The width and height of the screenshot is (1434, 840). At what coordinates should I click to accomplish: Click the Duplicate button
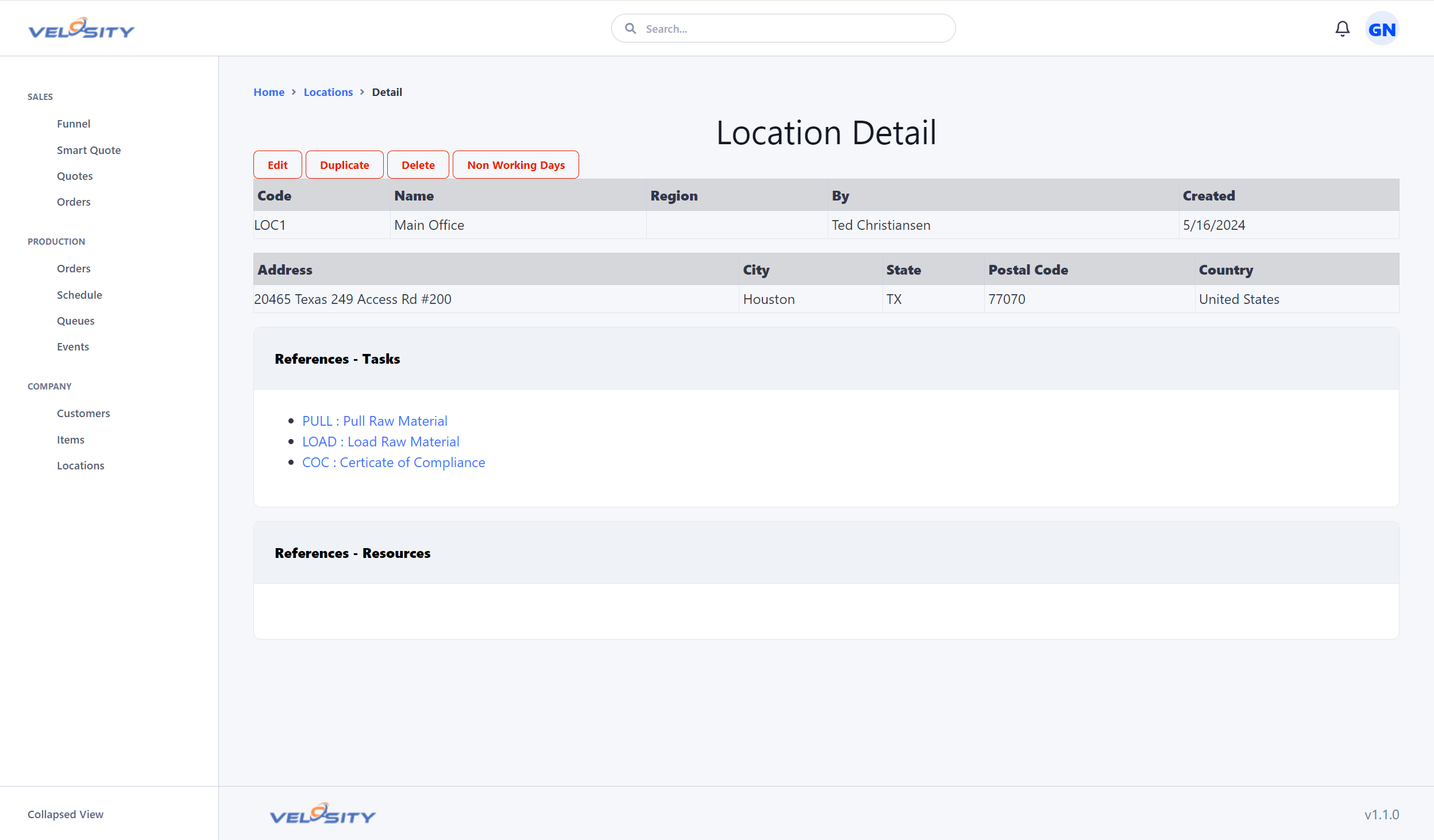[345, 165]
